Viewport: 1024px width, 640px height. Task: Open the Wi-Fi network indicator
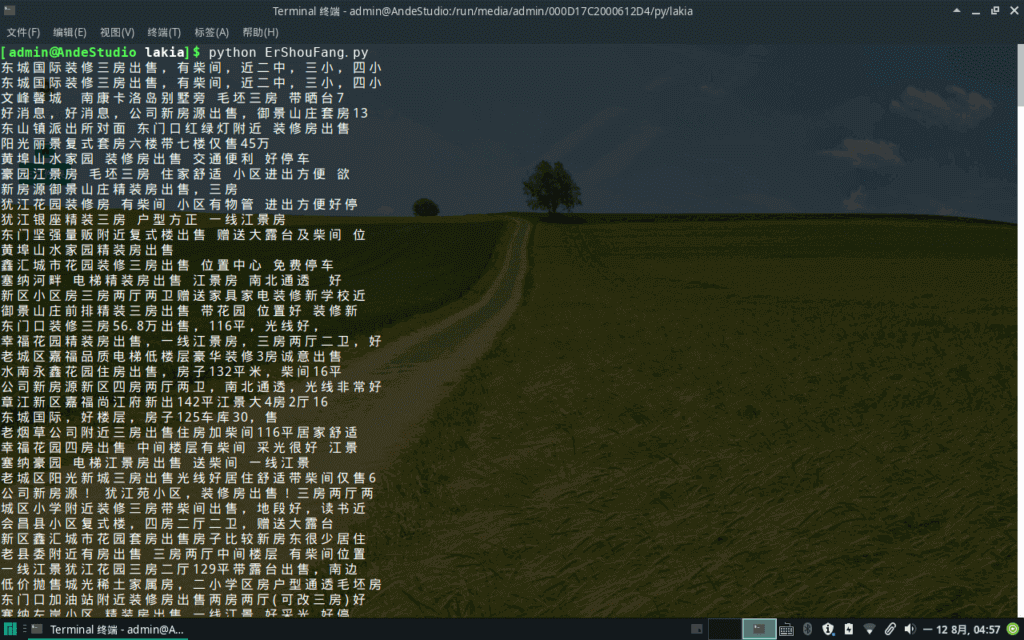point(869,629)
